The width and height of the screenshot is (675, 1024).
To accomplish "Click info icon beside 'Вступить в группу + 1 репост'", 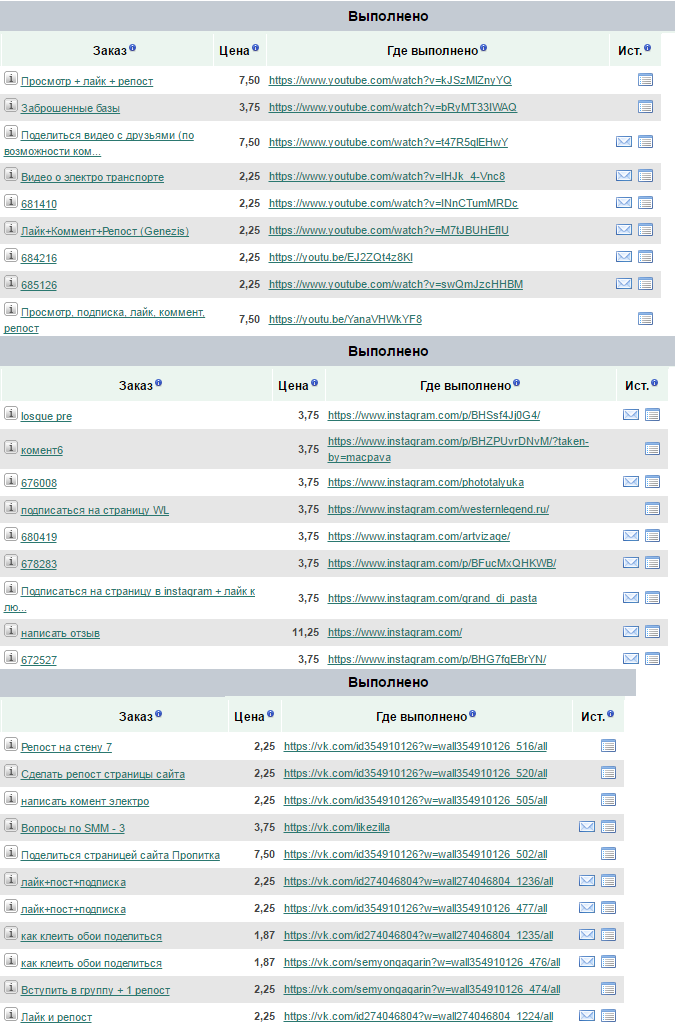I will point(10,987).
